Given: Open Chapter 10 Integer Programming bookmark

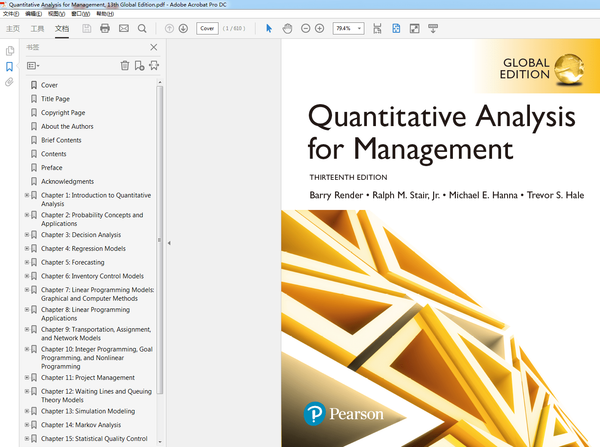Looking at the screenshot, I should click(97, 358).
